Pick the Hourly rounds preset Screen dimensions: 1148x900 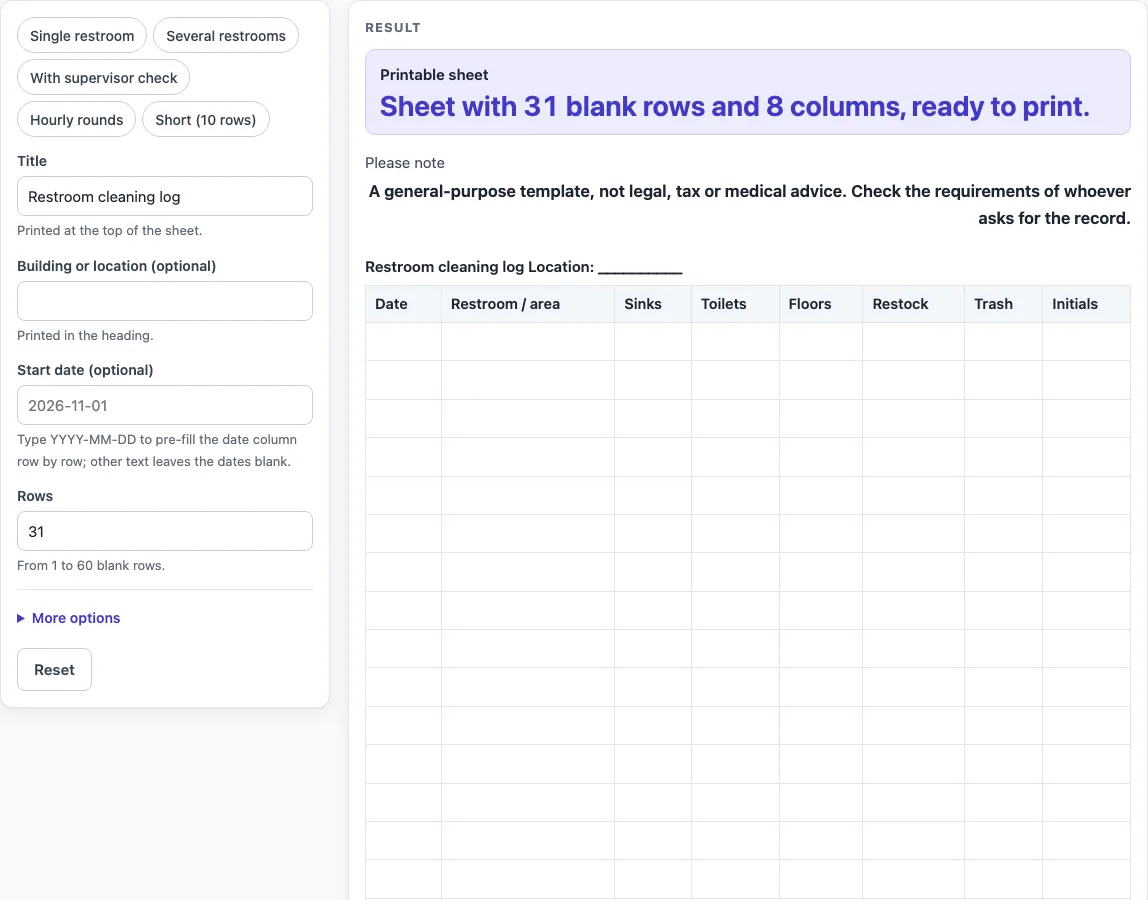point(76,119)
